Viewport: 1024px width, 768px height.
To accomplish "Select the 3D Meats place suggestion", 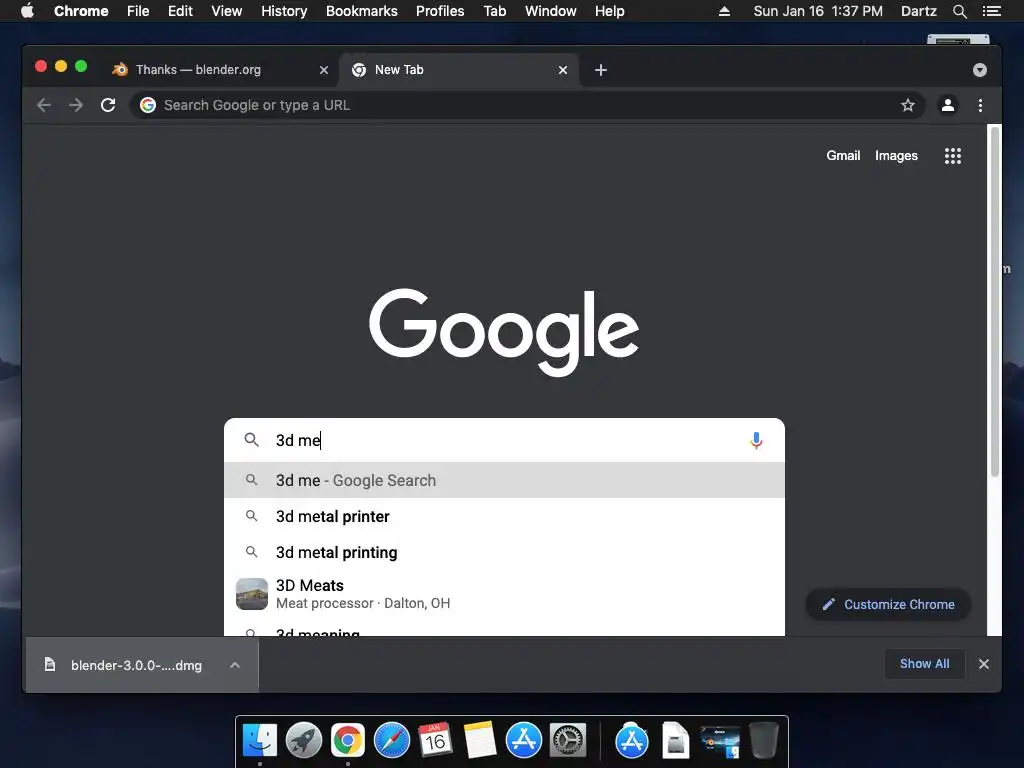I will (504, 594).
